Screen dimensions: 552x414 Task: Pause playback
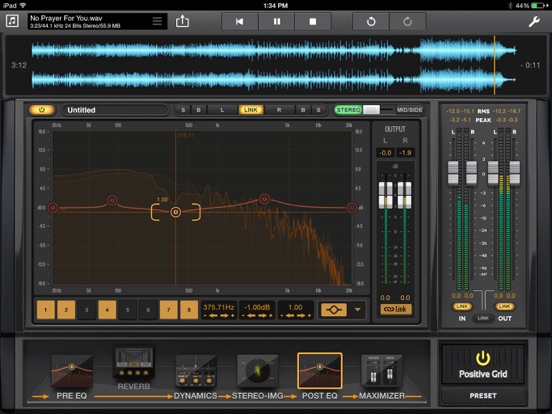coord(277,21)
